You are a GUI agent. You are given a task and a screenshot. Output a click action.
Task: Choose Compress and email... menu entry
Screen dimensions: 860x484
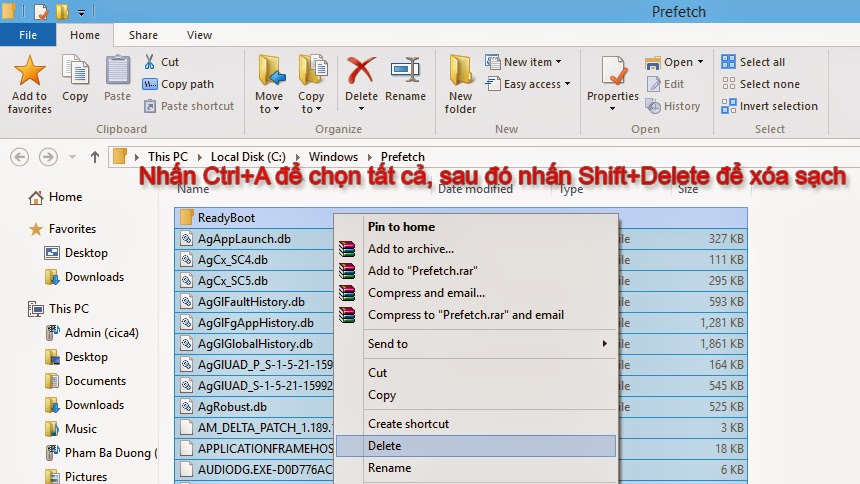tap(426, 293)
